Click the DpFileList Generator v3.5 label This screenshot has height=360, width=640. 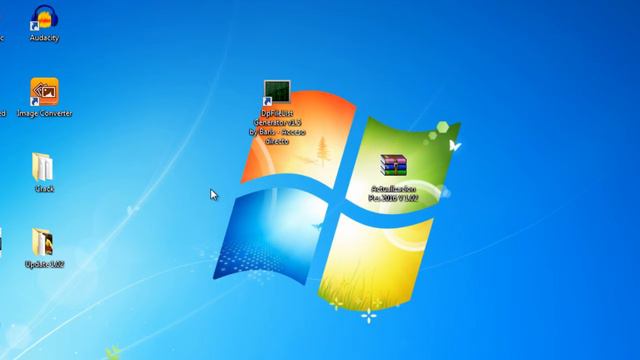[x=277, y=127]
